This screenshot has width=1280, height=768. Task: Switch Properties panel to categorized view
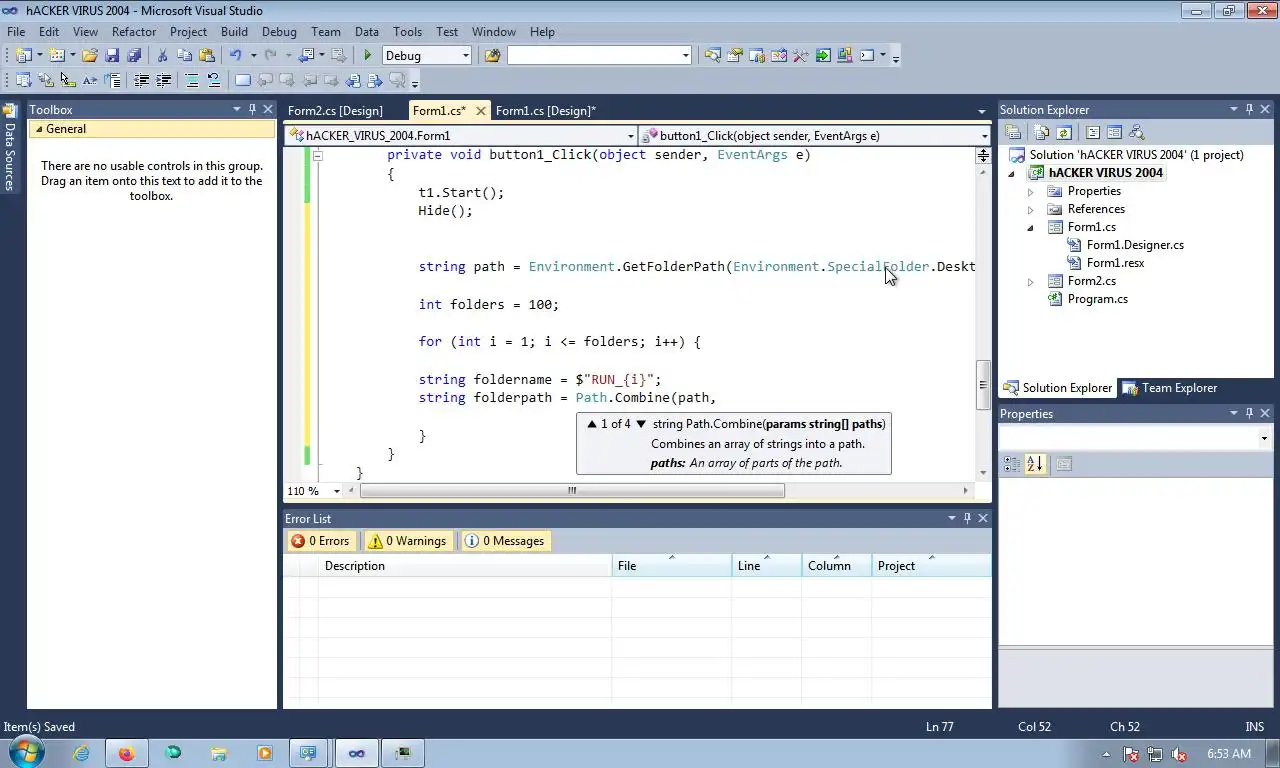click(1012, 464)
